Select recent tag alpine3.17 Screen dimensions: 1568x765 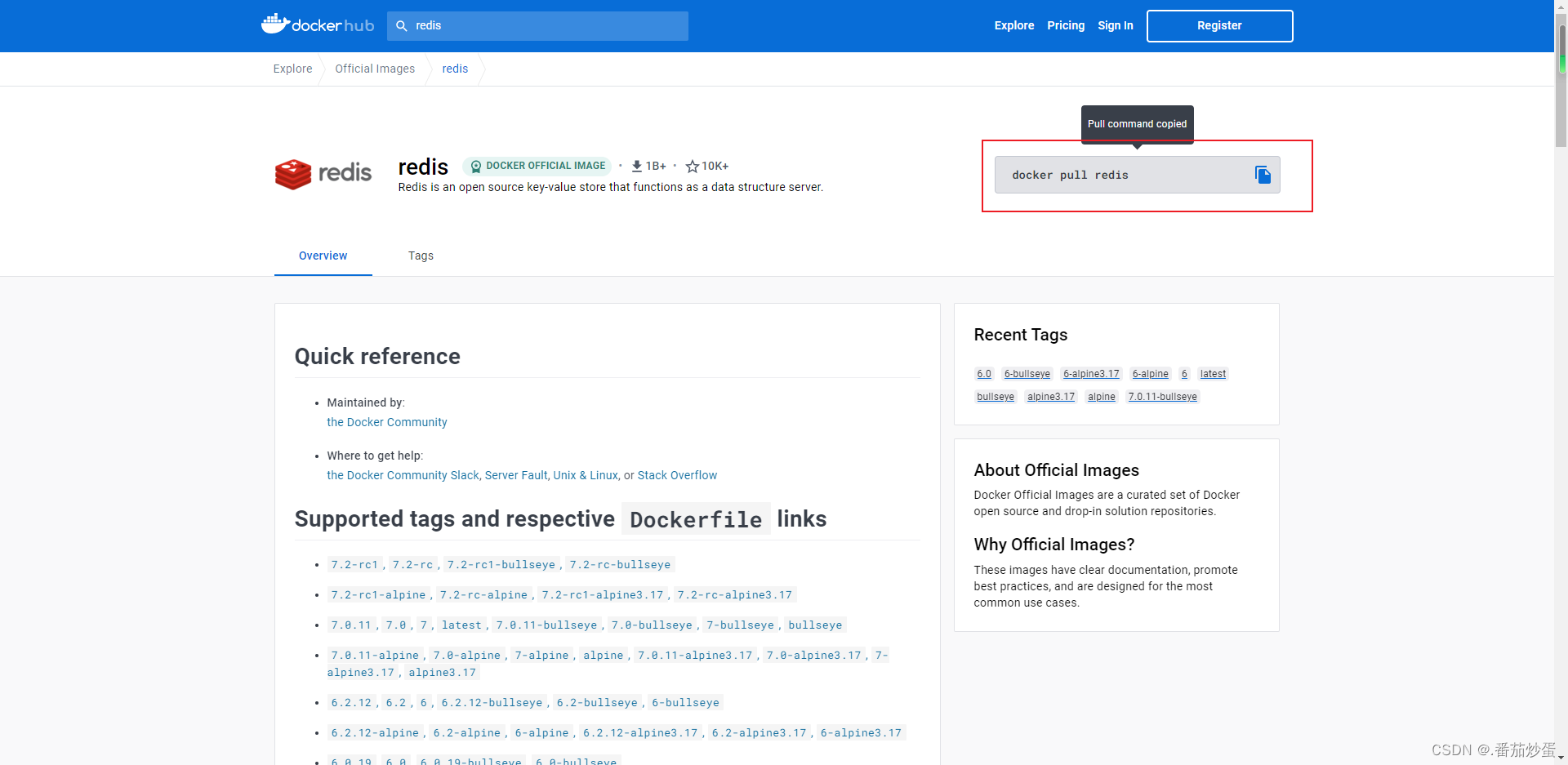coord(1051,397)
